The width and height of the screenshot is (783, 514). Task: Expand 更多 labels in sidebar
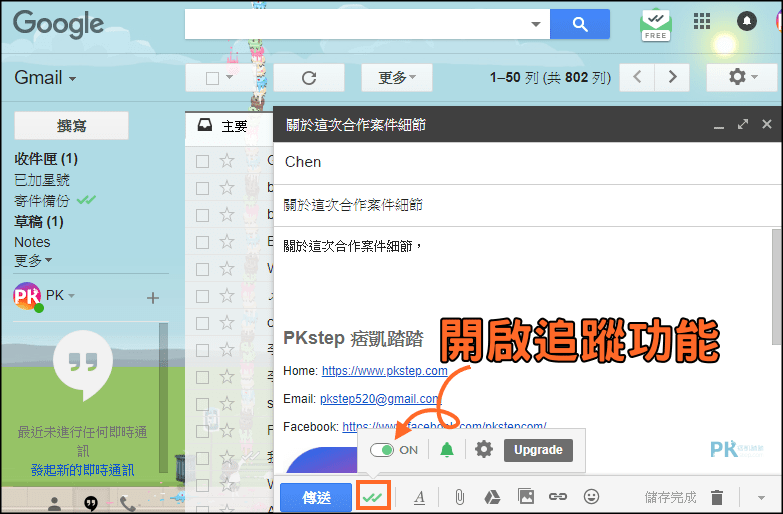pyautogui.click(x=33, y=261)
